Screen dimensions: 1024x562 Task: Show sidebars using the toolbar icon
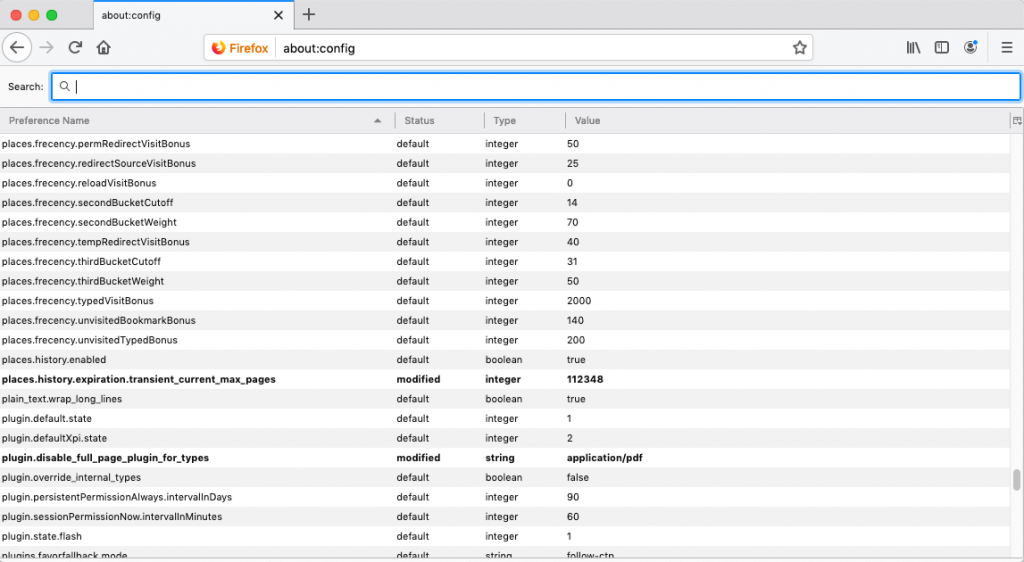(941, 48)
